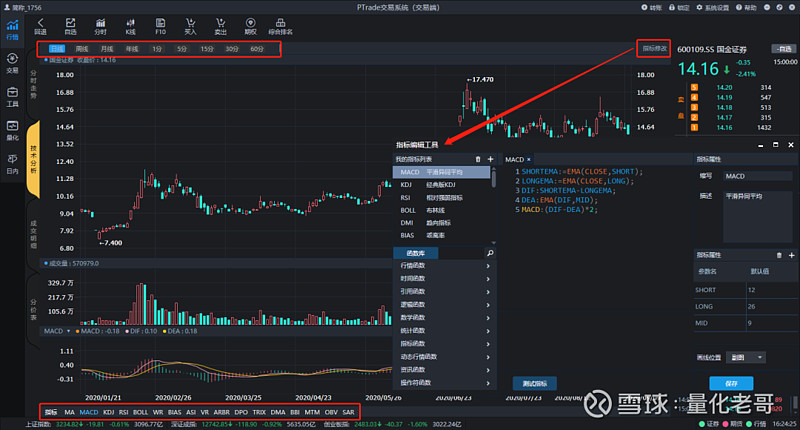Select the 周线 weekly period tab
This screenshot has height=430, width=800.
(82, 48)
